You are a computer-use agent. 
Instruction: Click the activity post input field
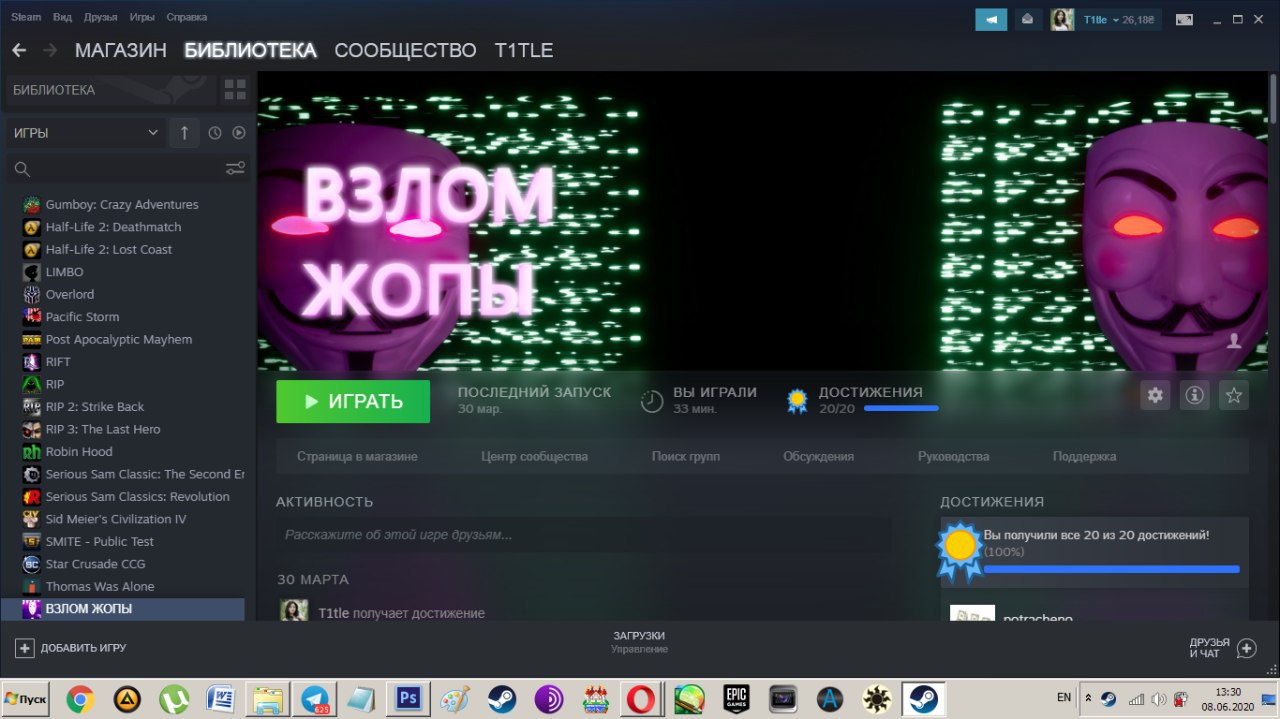(583, 535)
